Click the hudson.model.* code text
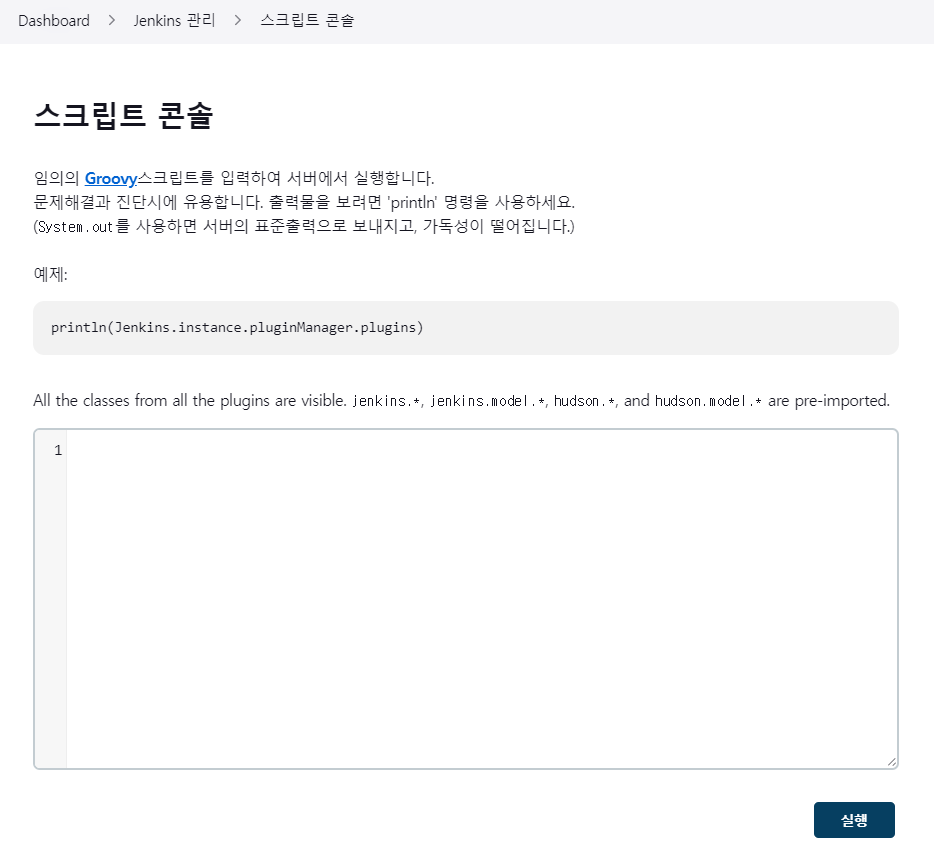The width and height of the screenshot is (934, 862). (x=708, y=402)
